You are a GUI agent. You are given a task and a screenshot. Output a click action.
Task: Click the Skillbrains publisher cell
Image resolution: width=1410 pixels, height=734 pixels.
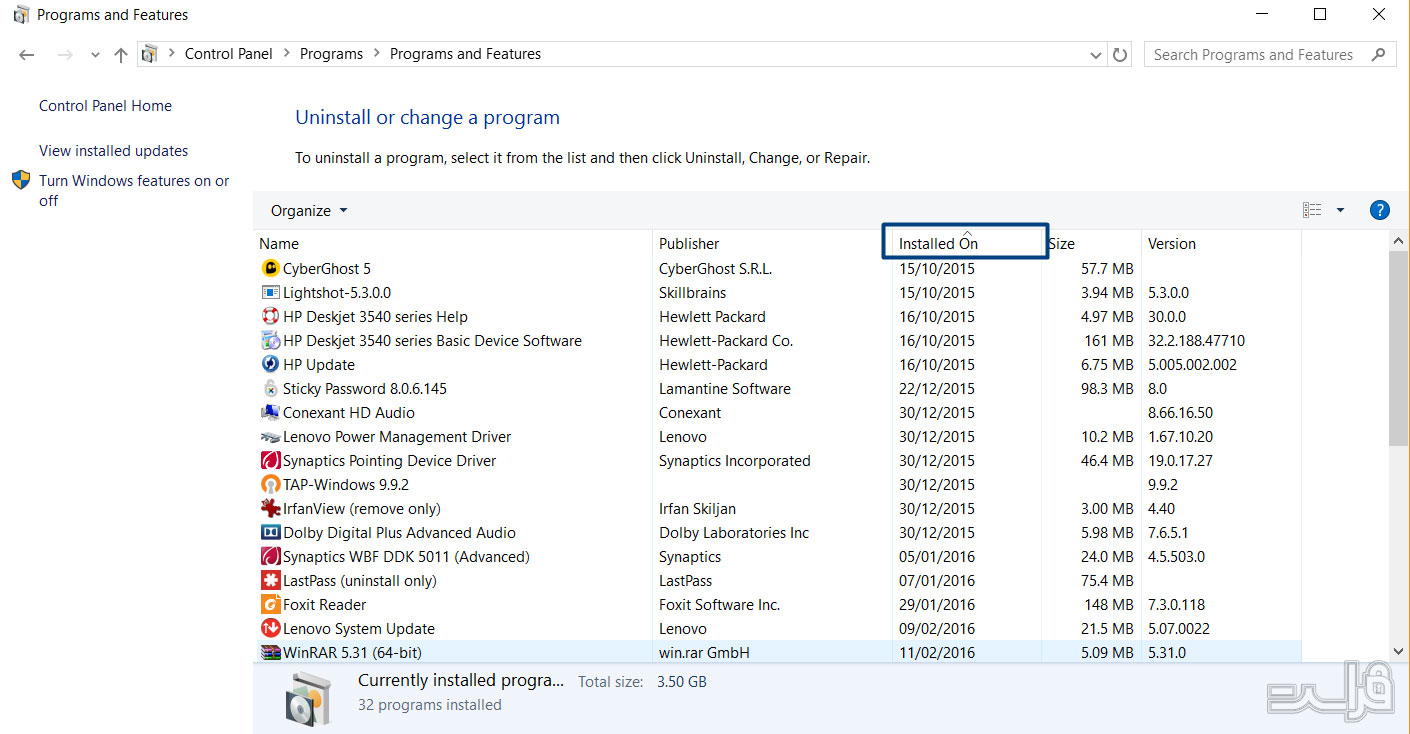click(x=693, y=292)
